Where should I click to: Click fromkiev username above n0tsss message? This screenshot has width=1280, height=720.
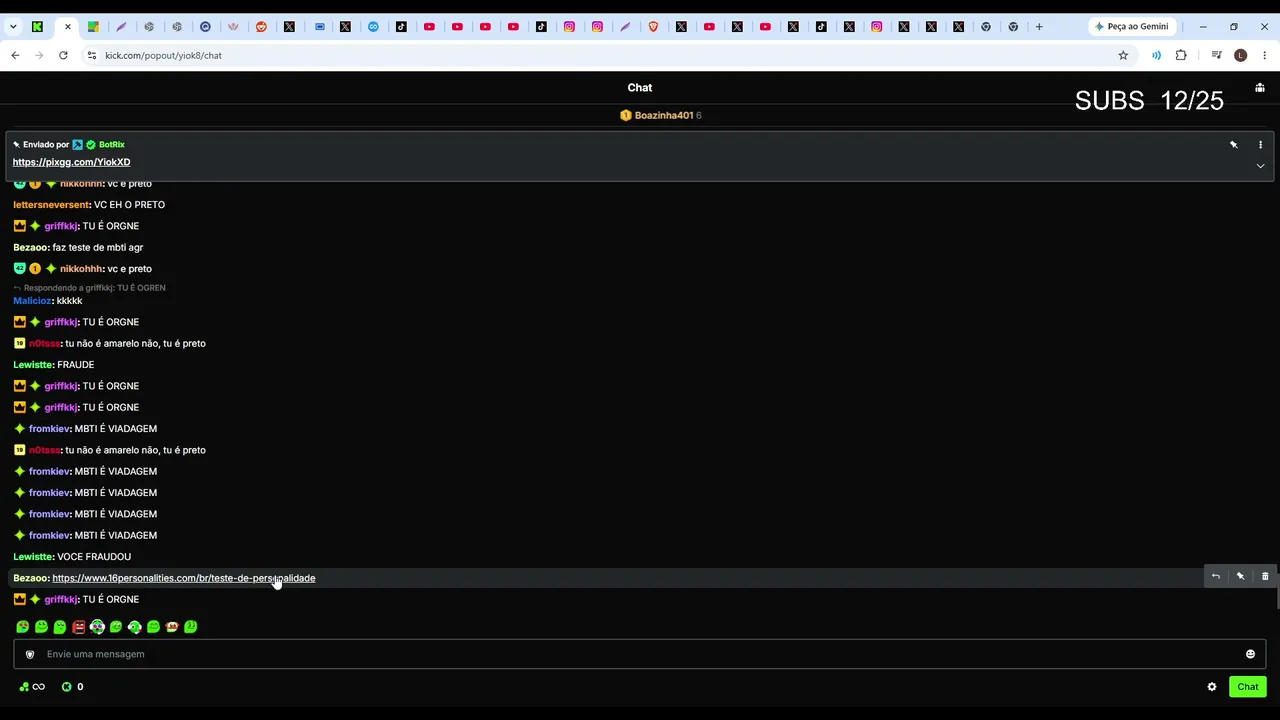coord(50,429)
